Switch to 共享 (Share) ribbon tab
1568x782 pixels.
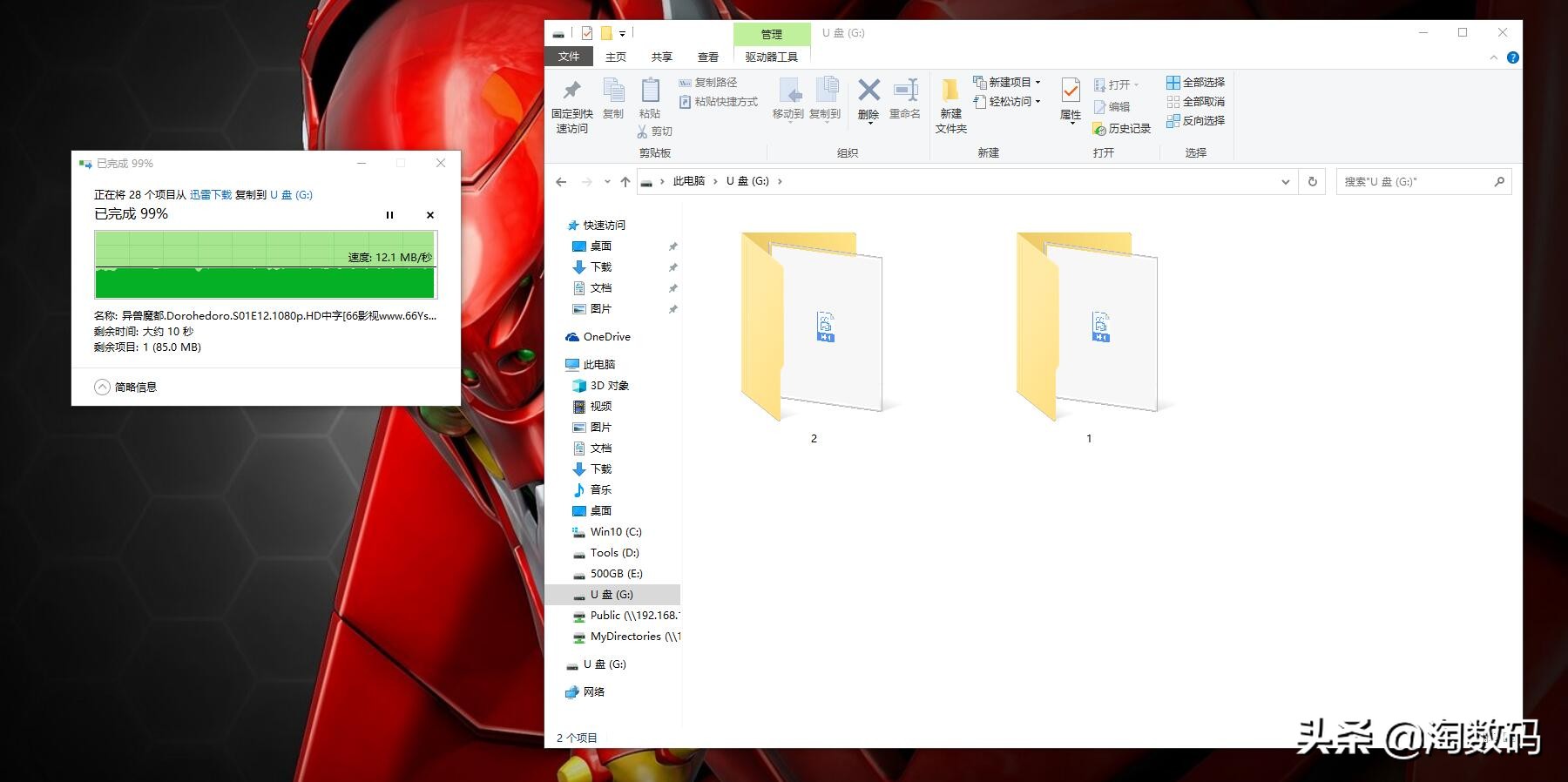(662, 57)
